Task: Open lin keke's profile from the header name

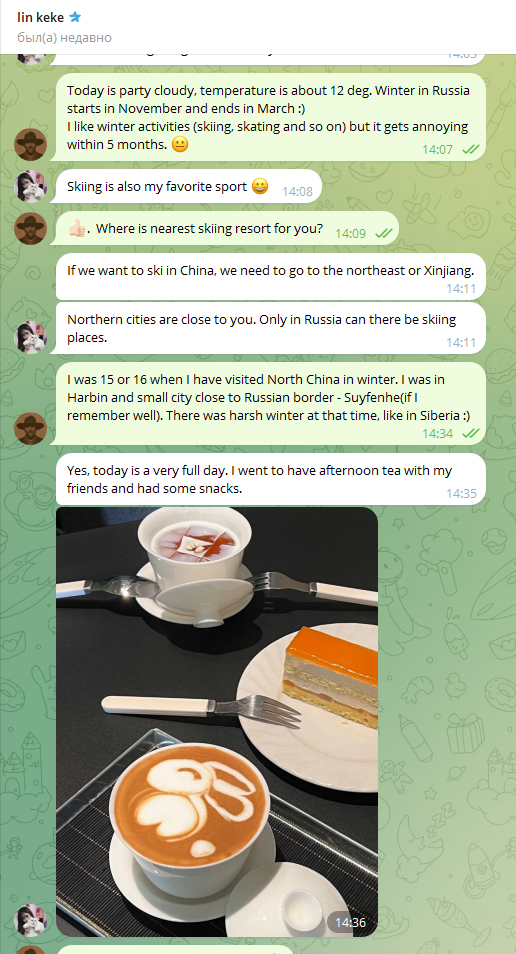Action: pos(40,17)
